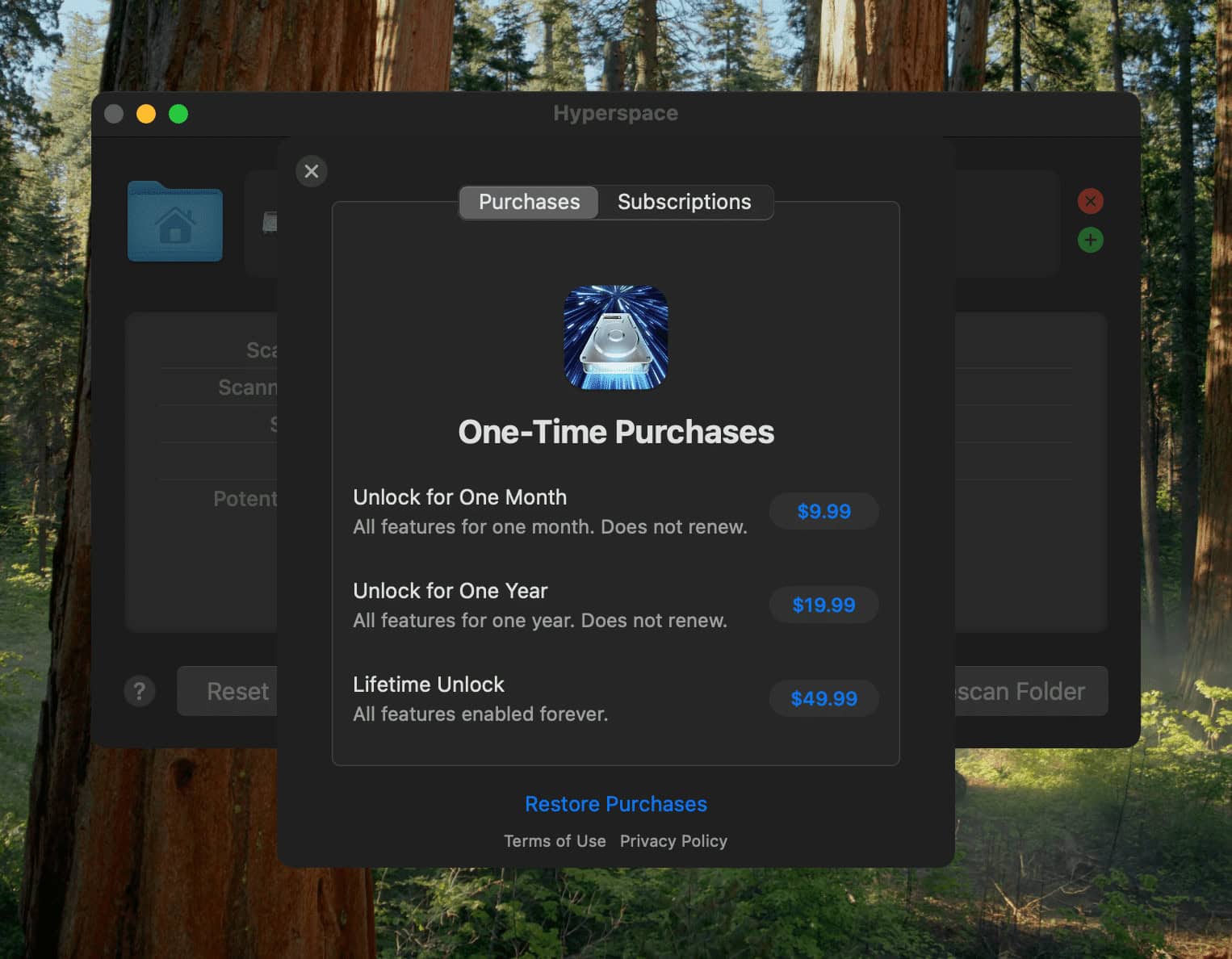Click the yellow minimize window button

pos(146,114)
